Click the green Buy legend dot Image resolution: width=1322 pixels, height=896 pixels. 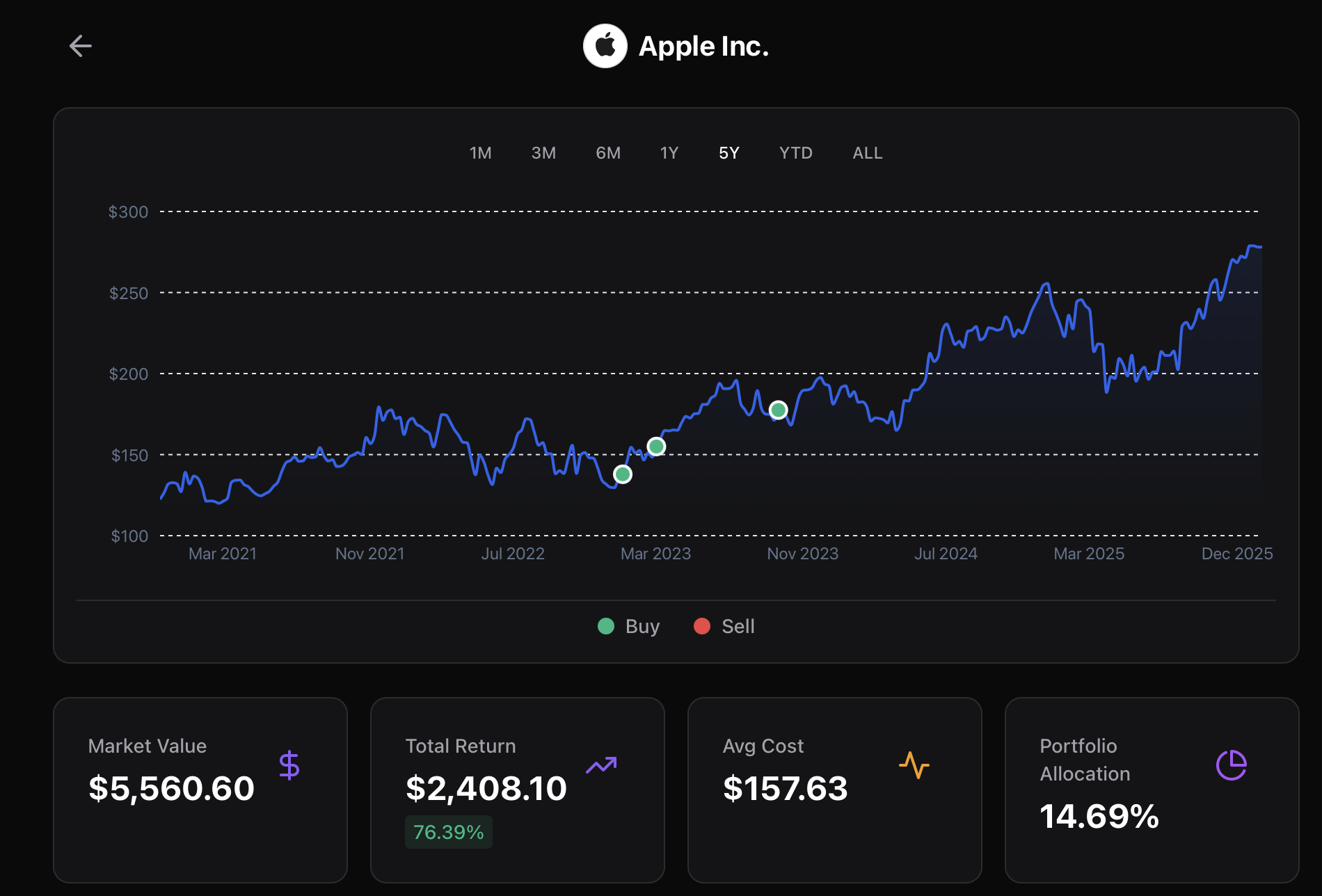tap(606, 626)
